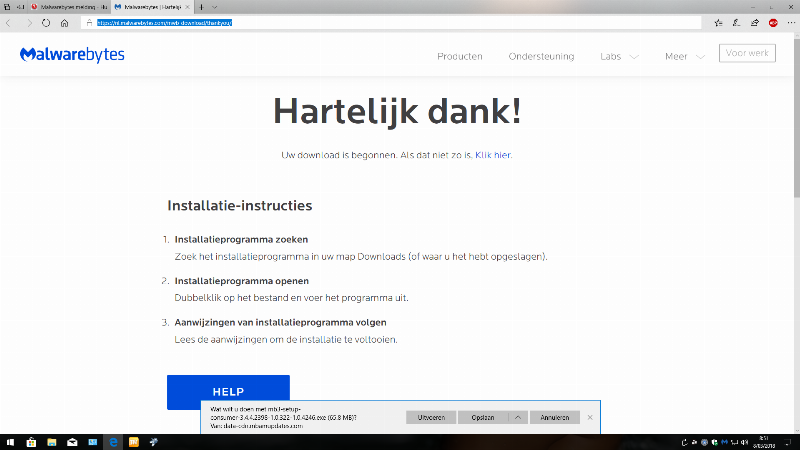Expand the Opslaan options arrow
Screen dimensions: 800x450
click(x=518, y=417)
